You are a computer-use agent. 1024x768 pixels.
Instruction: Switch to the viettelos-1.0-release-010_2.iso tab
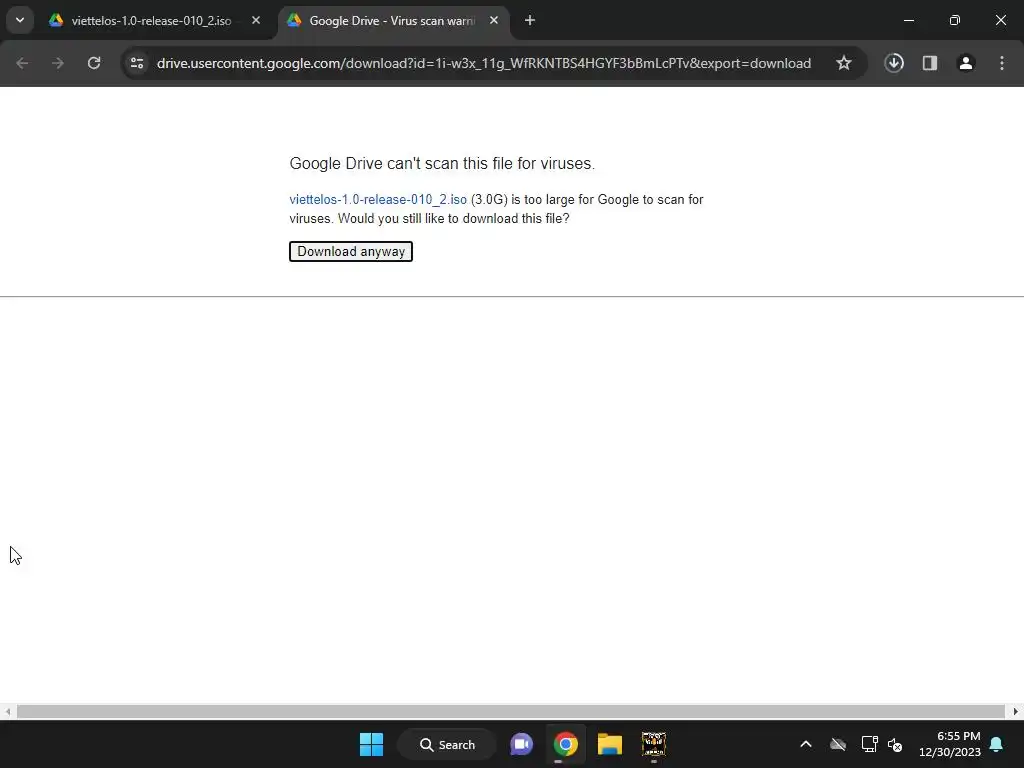(x=152, y=21)
